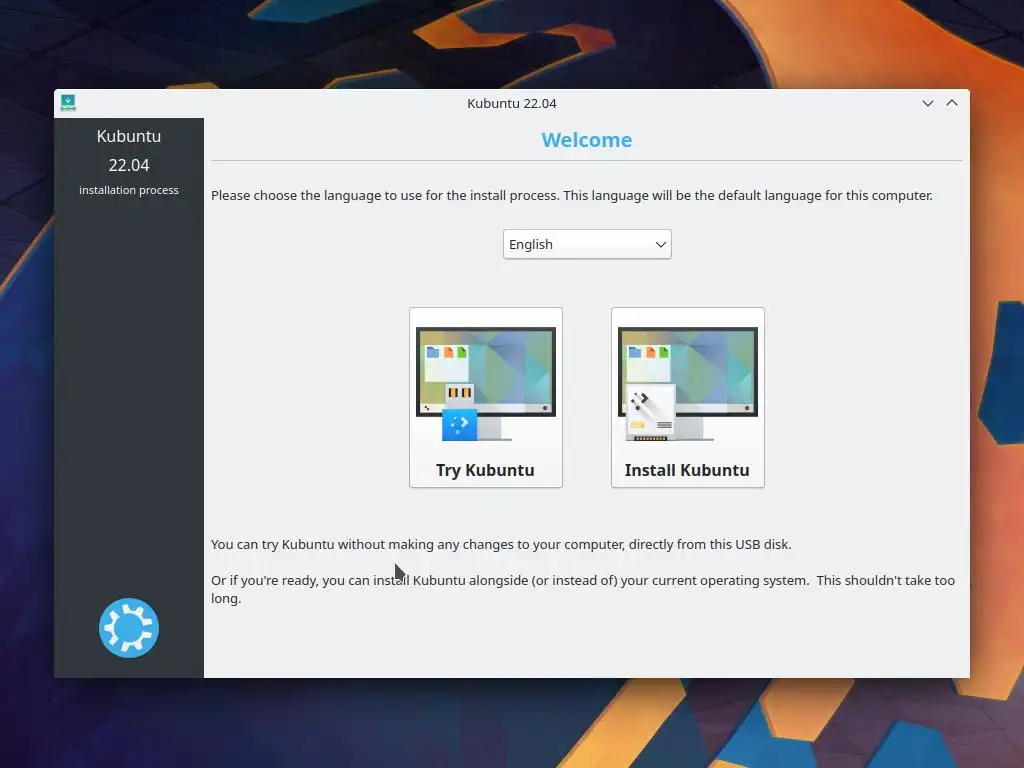Click the Kubuntu gear logo in sidebar
1024x768 pixels.
tap(129, 628)
